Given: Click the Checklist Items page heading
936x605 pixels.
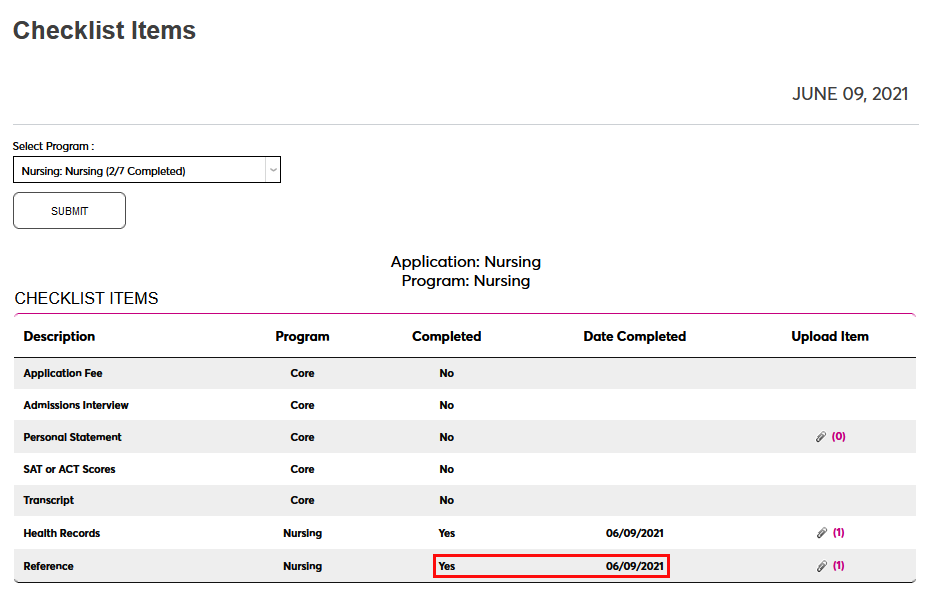Looking at the screenshot, I should (104, 31).
